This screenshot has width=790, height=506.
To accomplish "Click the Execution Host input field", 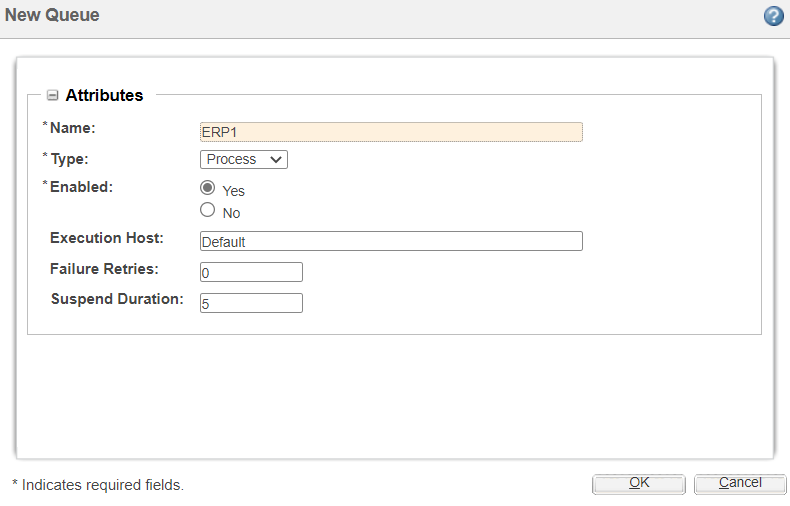I will 391,241.
